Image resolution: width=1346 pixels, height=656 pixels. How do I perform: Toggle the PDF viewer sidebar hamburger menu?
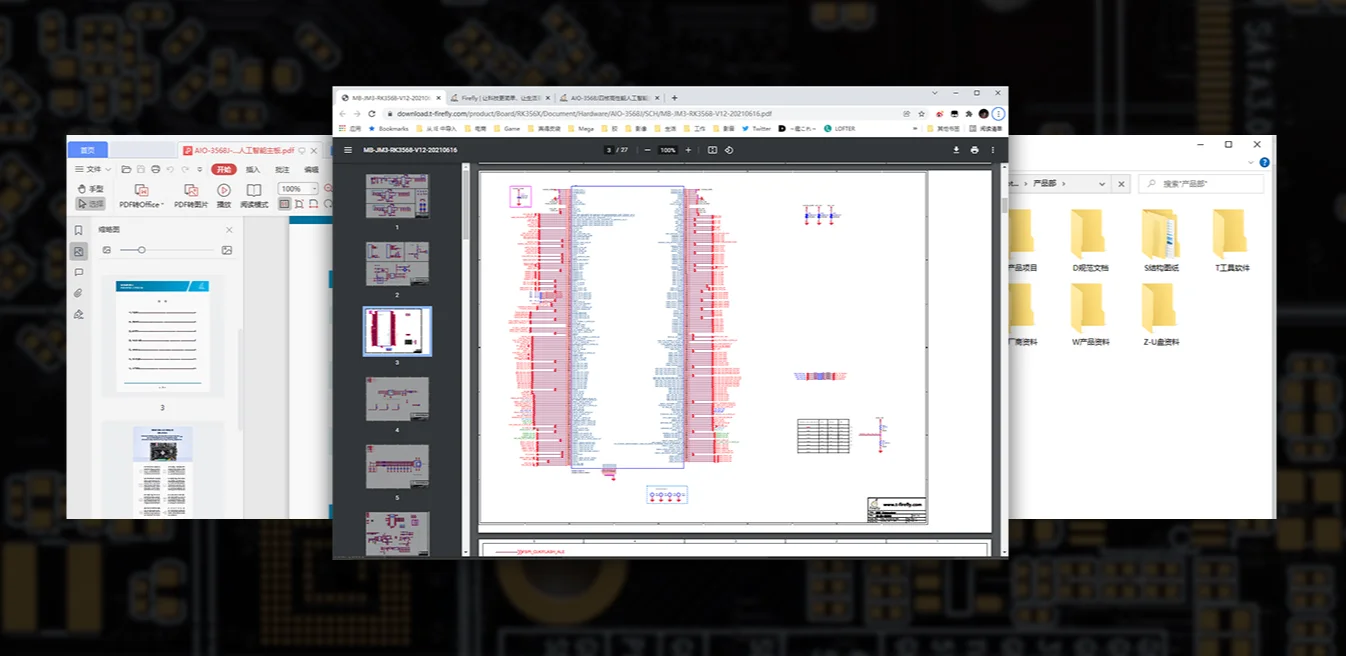(348, 150)
